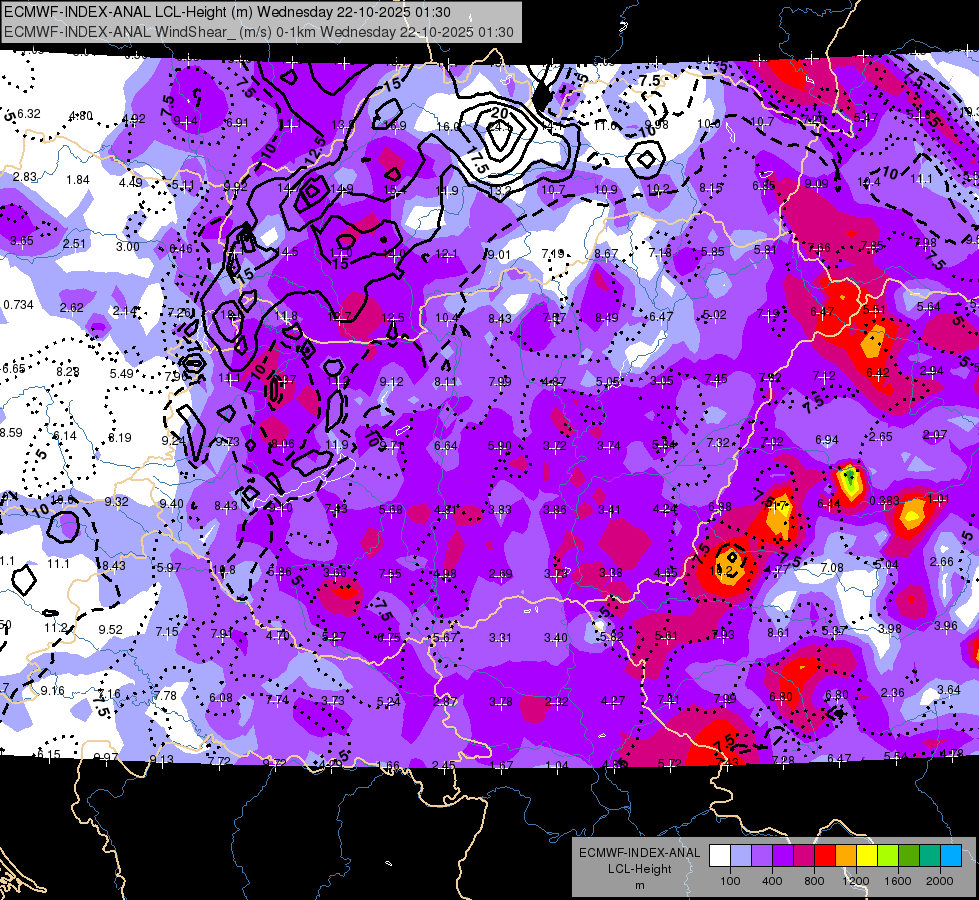Click the grid value 9.14
This screenshot has height=900, width=979.
[x=186, y=121]
